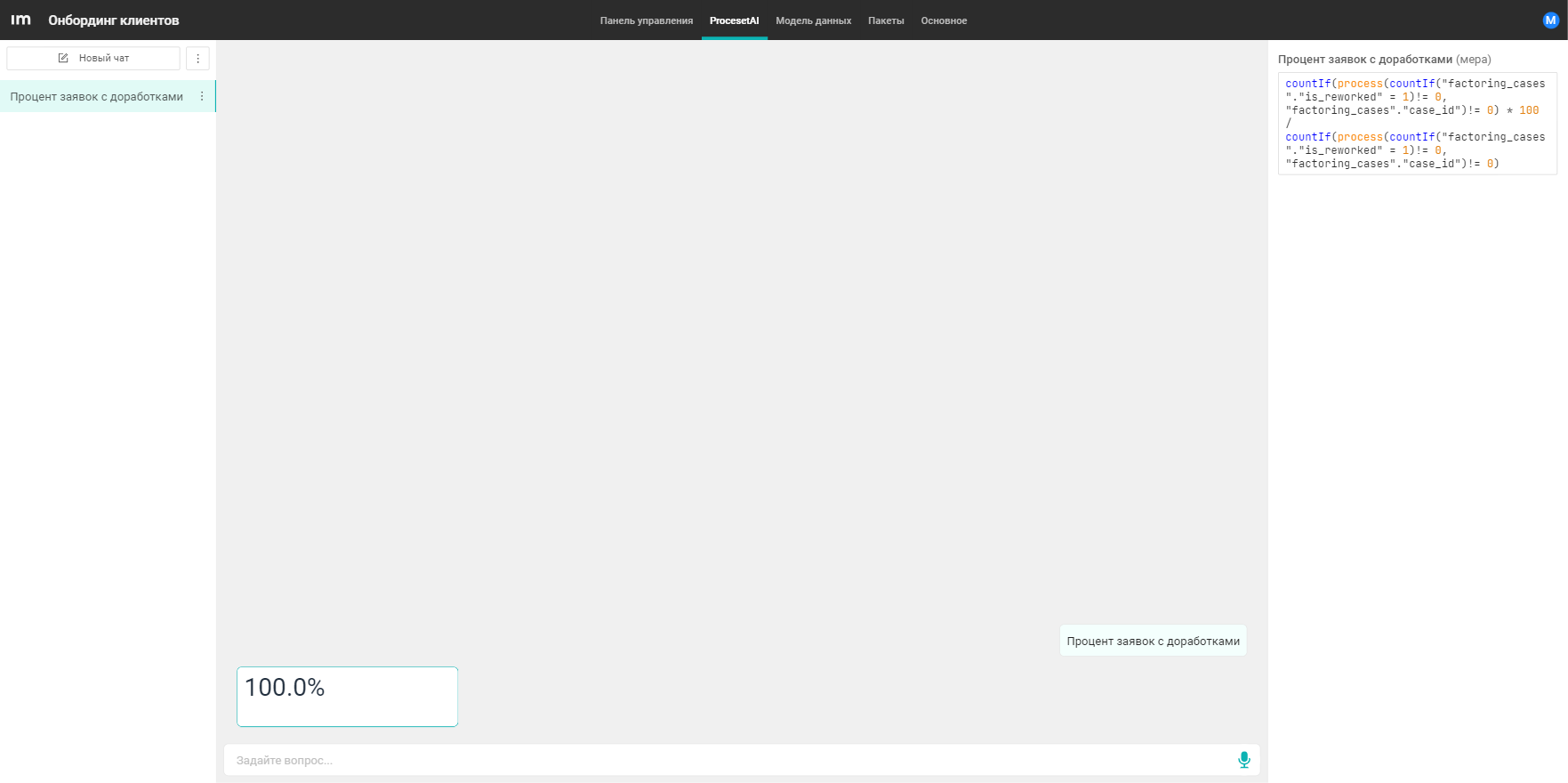Select the Основное tab
The height and width of the screenshot is (783, 1568).
click(944, 20)
